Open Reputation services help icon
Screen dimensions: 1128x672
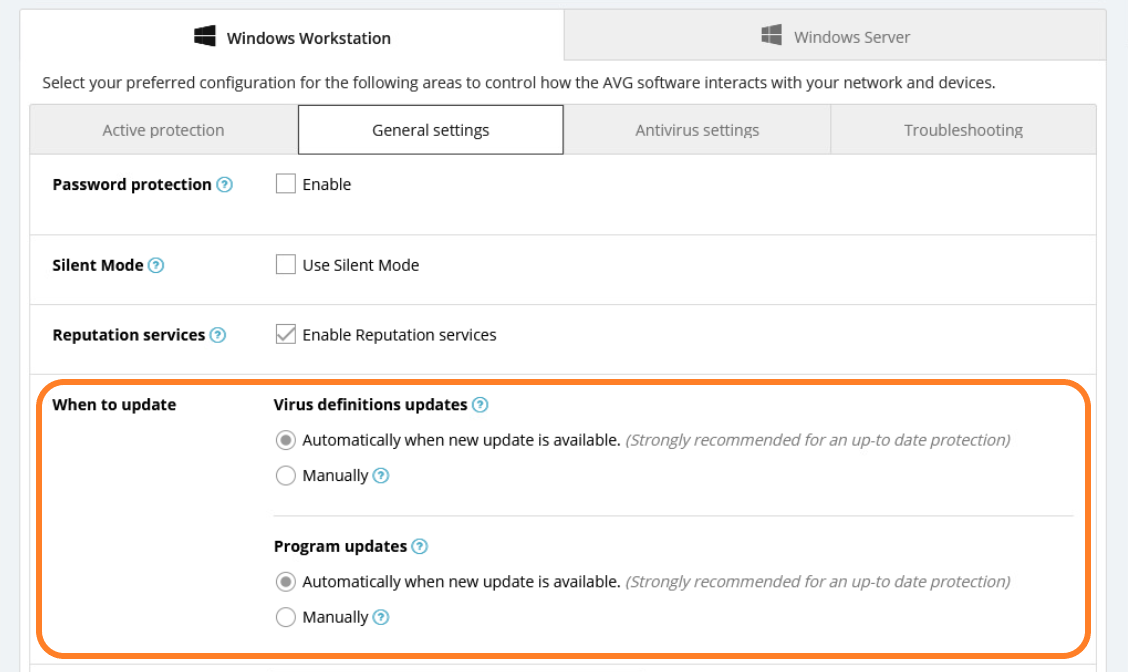(x=218, y=335)
